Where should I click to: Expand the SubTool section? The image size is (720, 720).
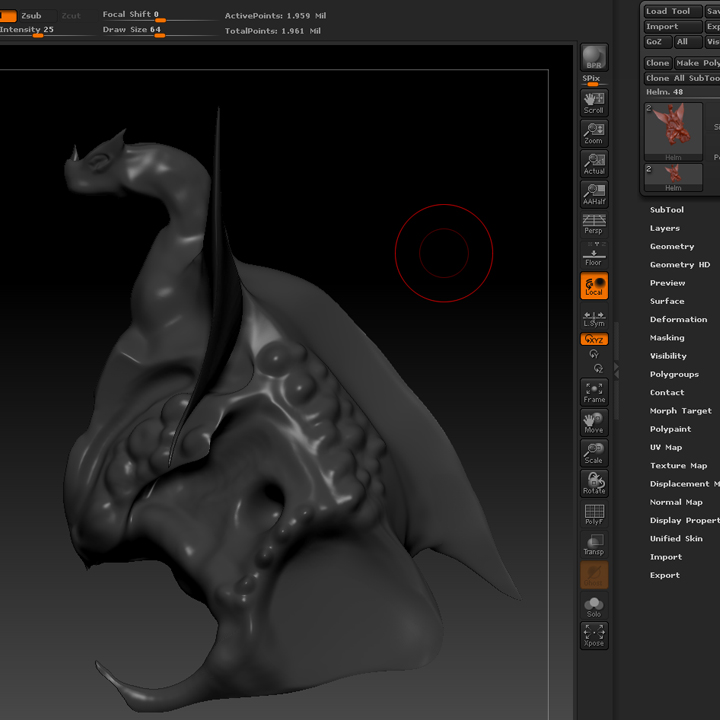[667, 210]
